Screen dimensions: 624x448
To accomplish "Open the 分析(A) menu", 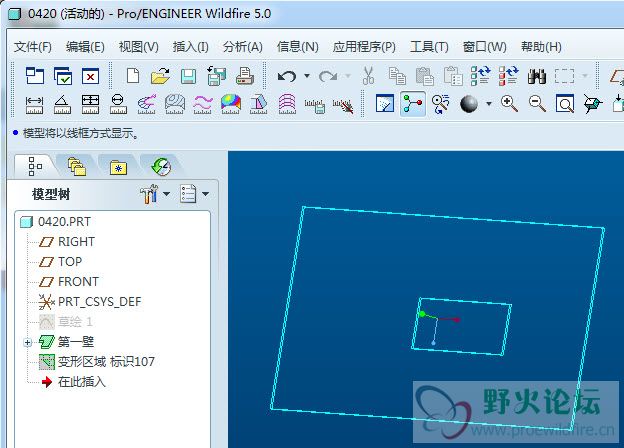I will point(243,47).
